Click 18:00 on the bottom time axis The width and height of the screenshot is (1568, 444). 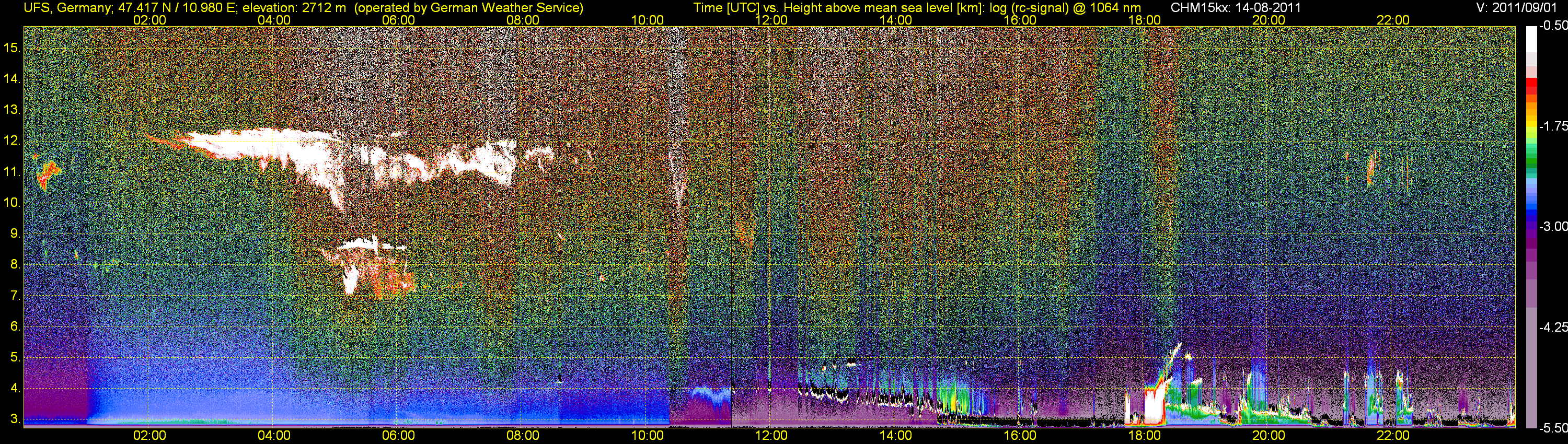point(1144,436)
